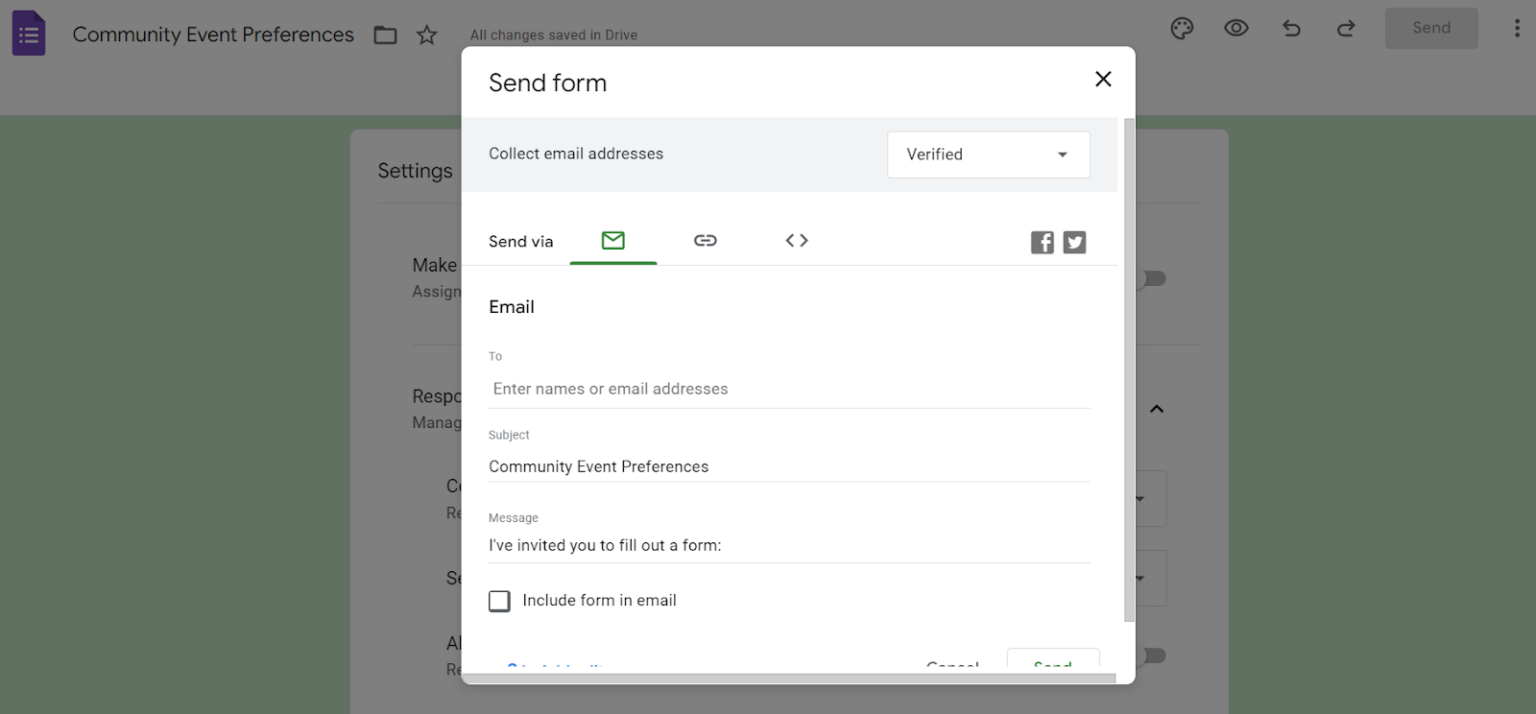1536x714 pixels.
Task: Flip the toggle at the top of Settings
Action: coord(1152,278)
